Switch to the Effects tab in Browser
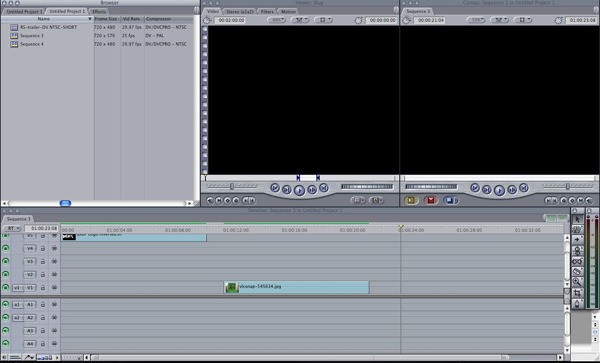 point(99,11)
